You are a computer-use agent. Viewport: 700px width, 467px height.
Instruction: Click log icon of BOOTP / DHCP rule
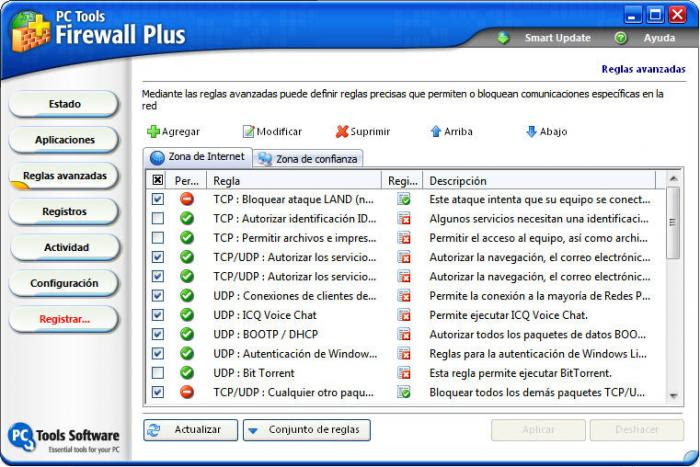point(404,334)
